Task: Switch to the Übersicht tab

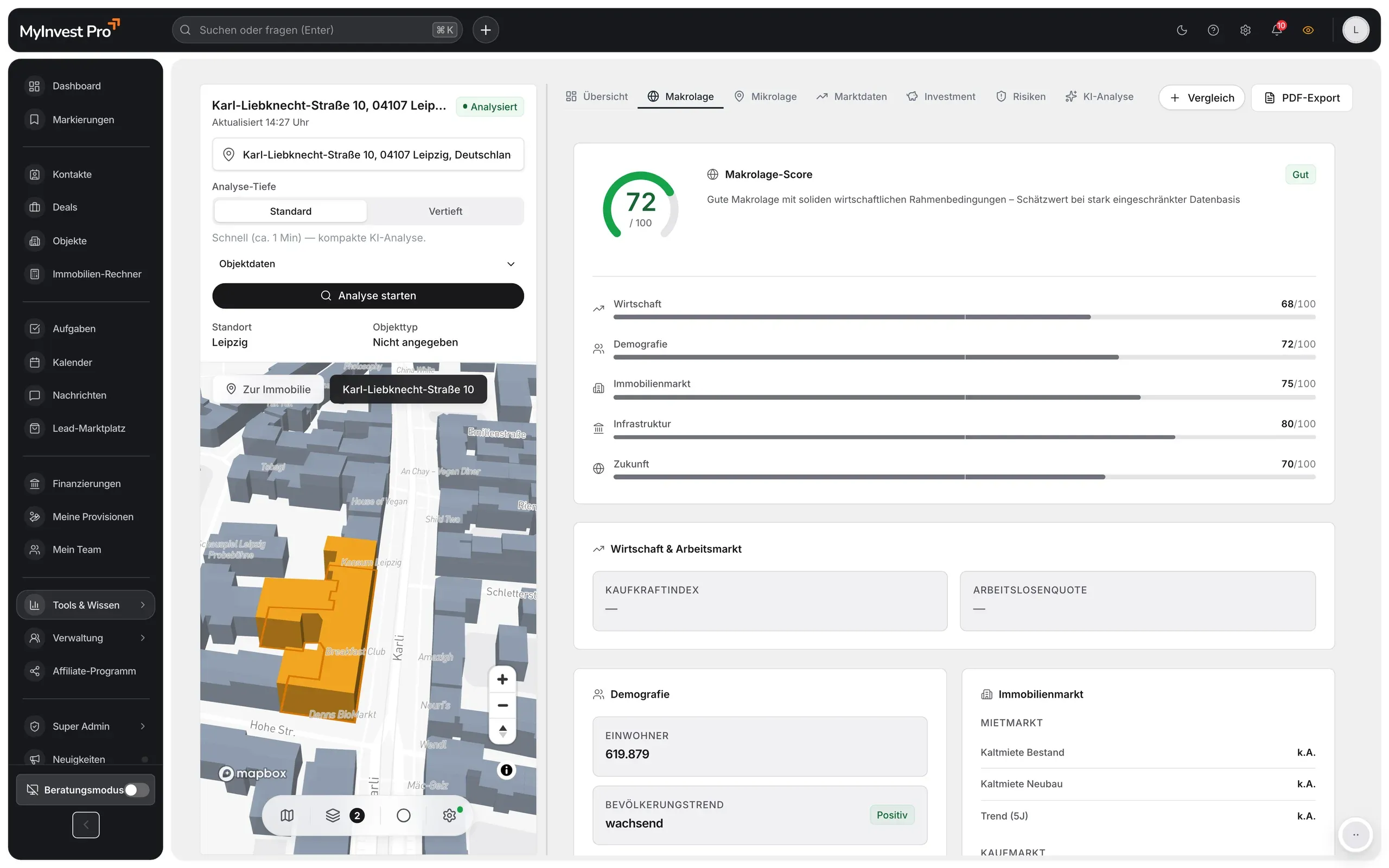Action: coord(597,97)
